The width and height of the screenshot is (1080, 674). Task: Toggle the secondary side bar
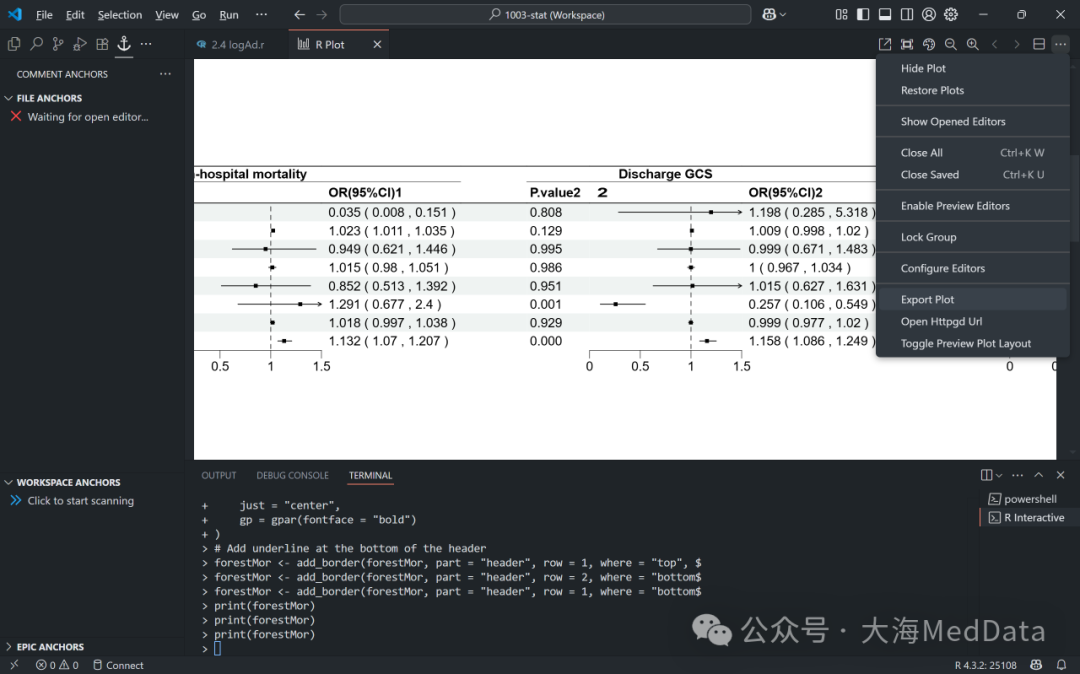[907, 14]
